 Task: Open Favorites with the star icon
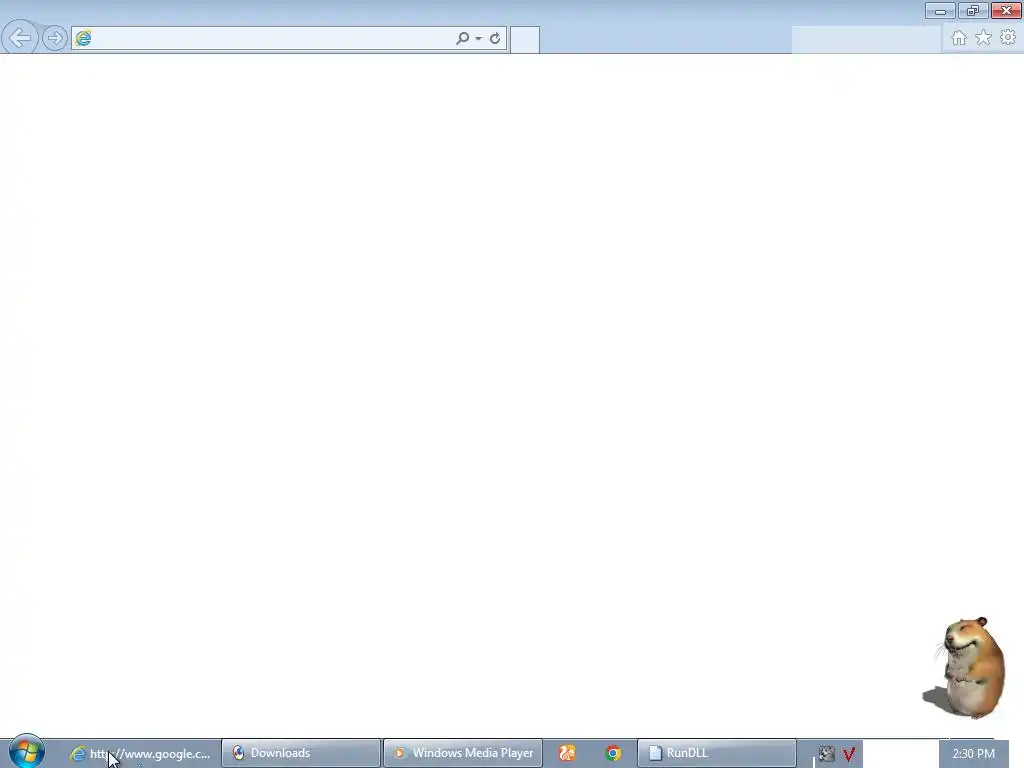984,38
